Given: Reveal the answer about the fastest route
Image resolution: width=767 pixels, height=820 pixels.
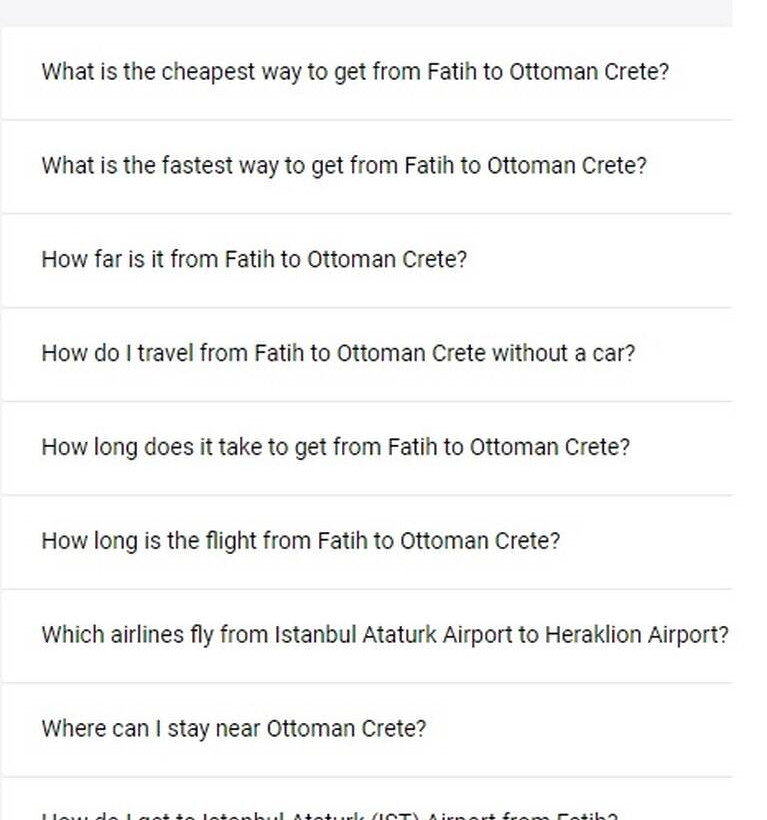Looking at the screenshot, I should click(x=344, y=166).
